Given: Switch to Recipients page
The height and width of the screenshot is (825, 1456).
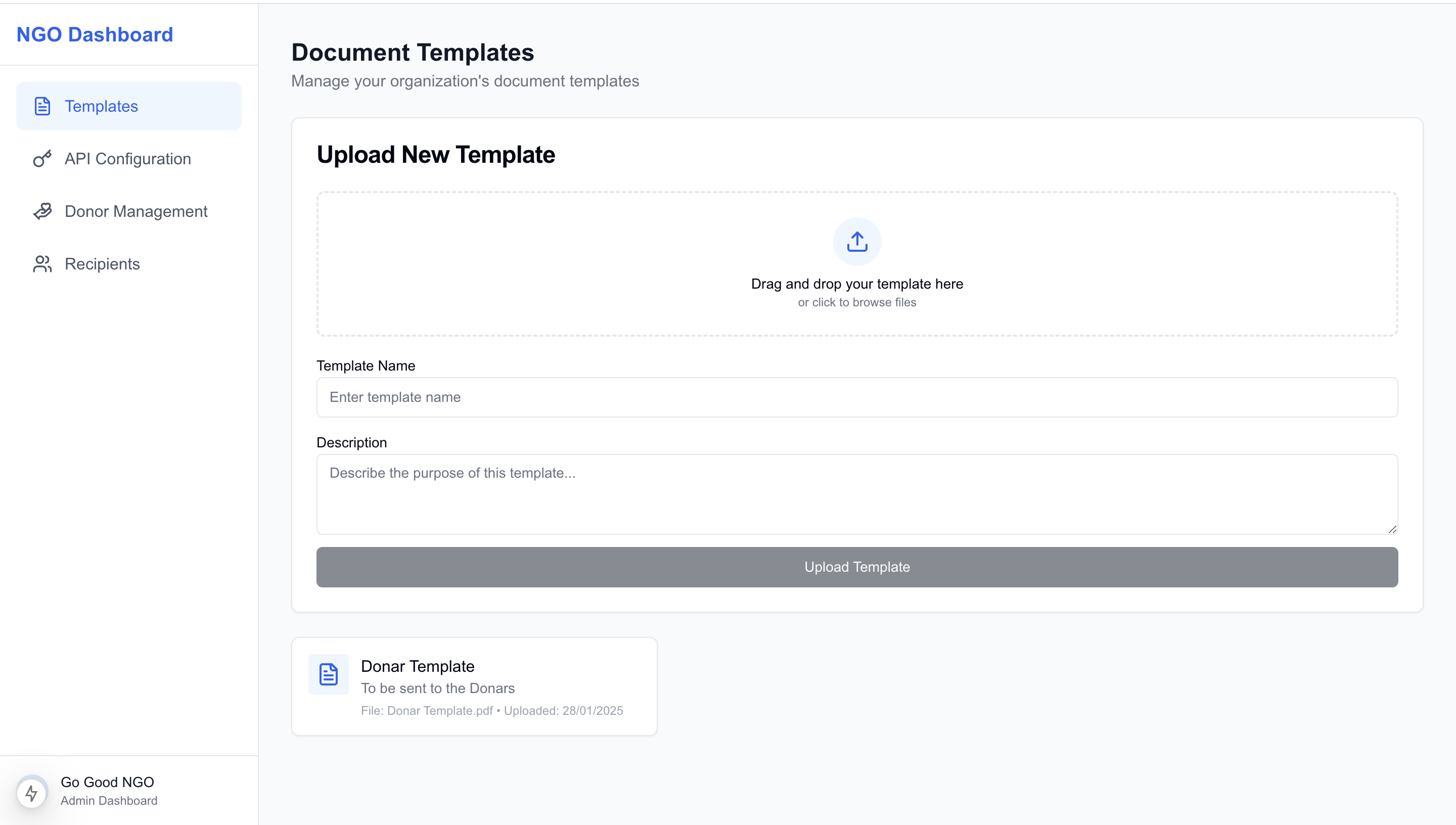Looking at the screenshot, I should [x=103, y=264].
